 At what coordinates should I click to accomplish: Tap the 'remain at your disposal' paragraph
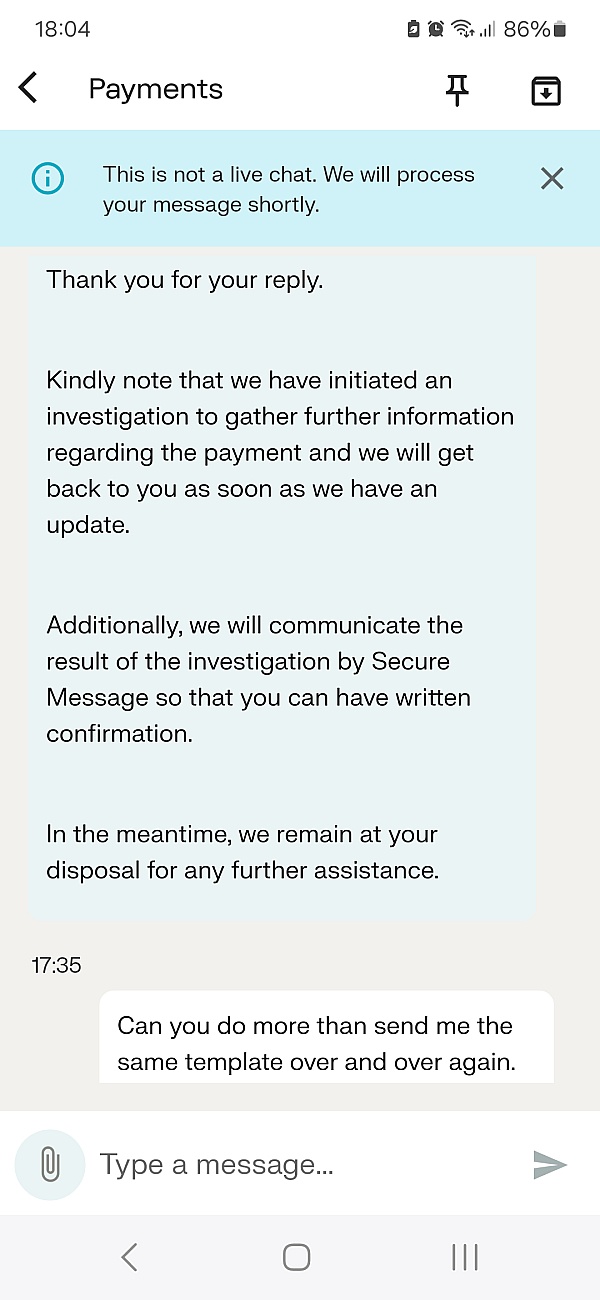pos(243,852)
